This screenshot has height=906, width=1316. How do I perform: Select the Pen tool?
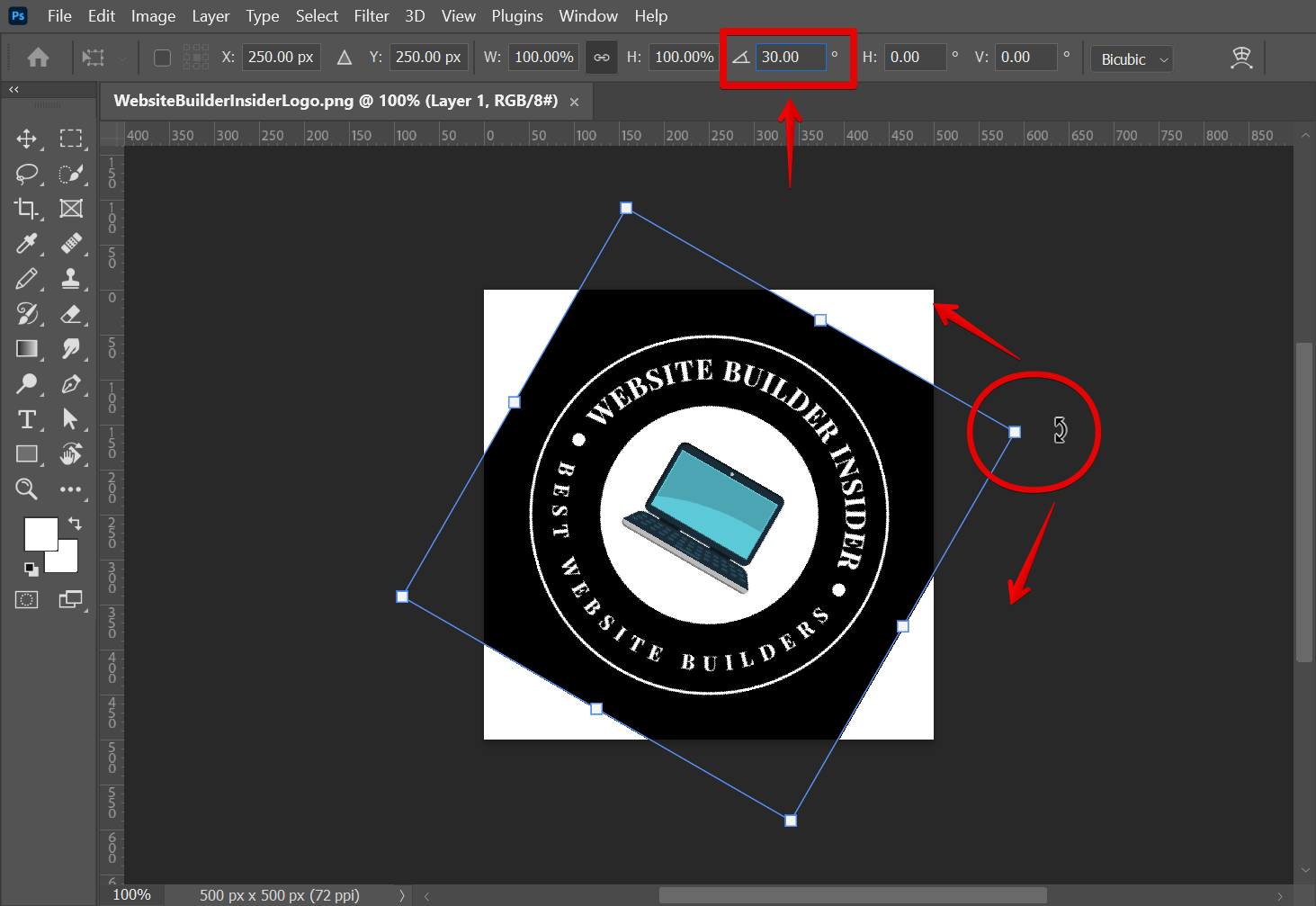70,384
